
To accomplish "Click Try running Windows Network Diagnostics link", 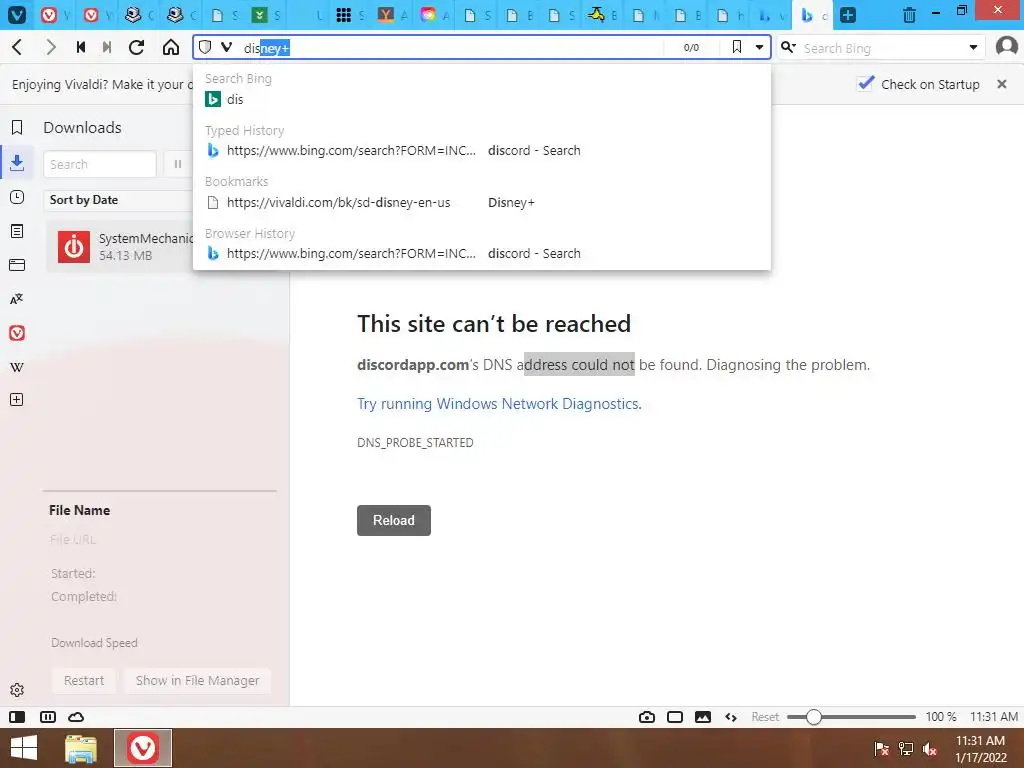I will [499, 404].
